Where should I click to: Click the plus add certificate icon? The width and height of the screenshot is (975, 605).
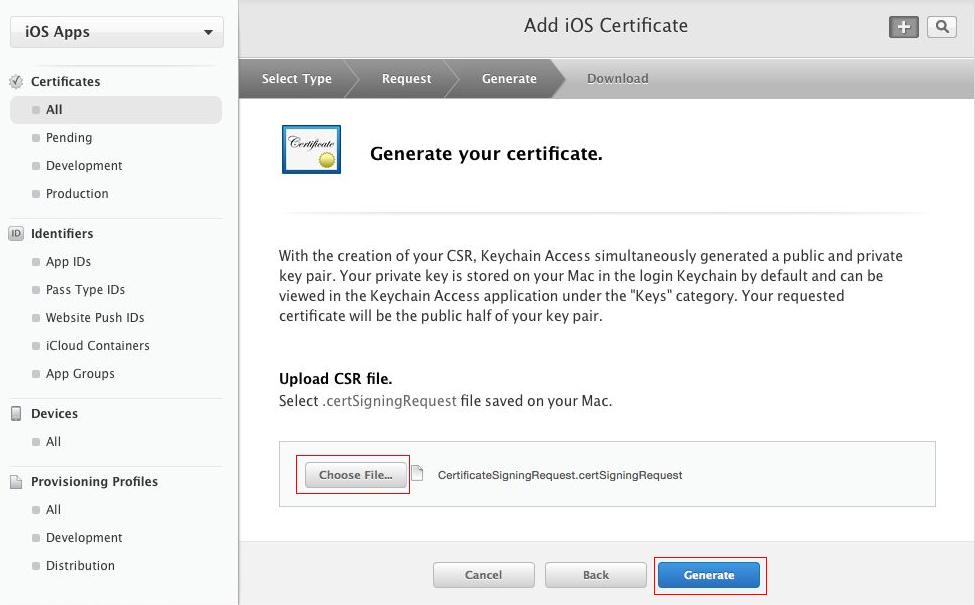903,27
